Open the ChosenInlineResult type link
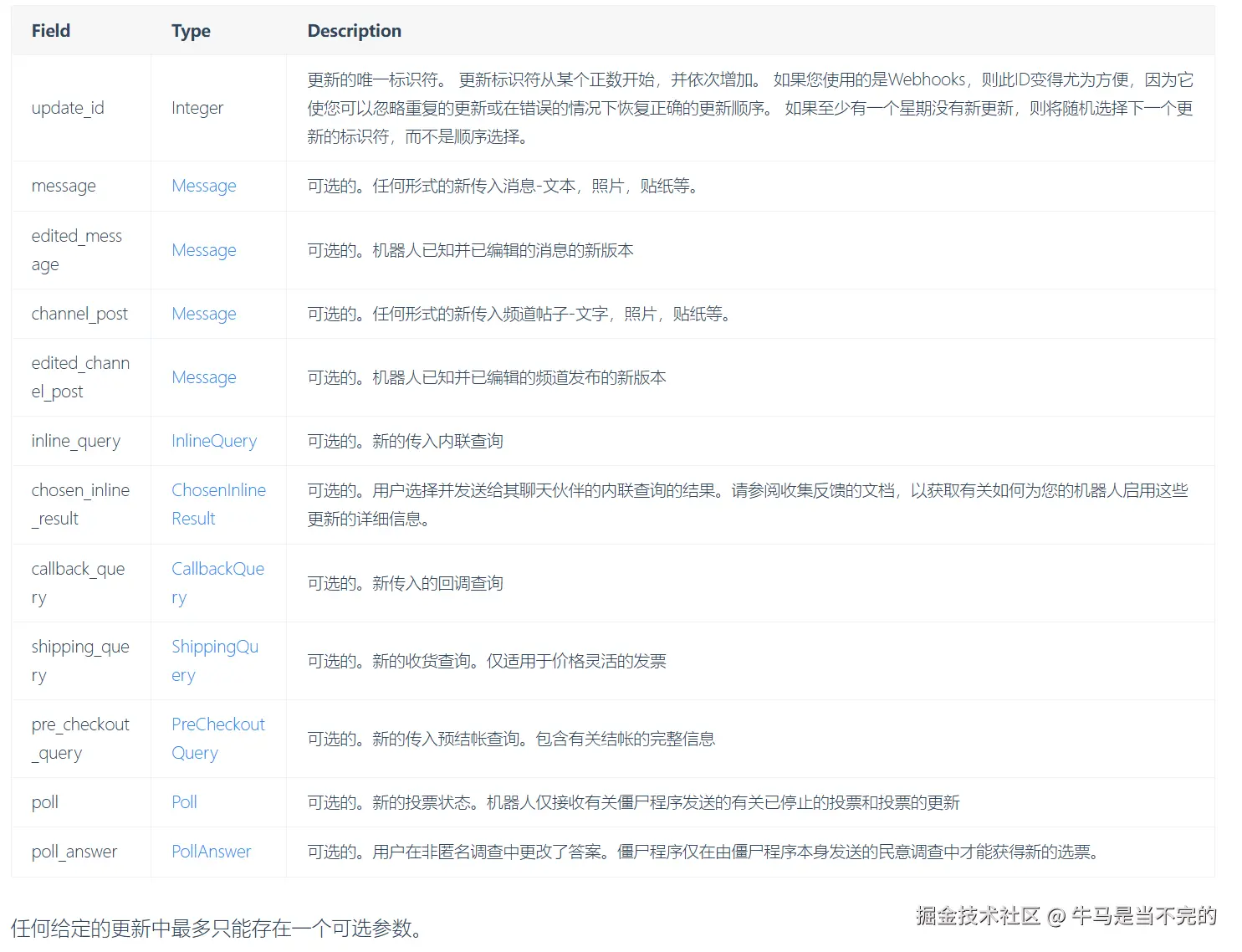 click(218, 504)
